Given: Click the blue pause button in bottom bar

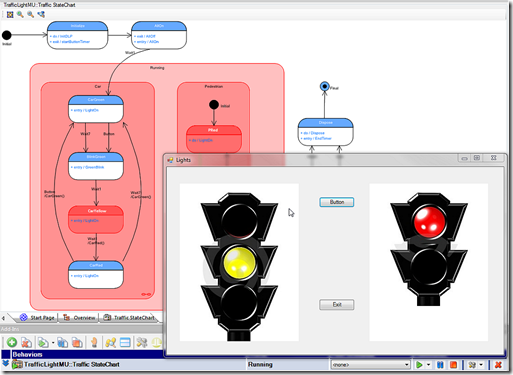Looking at the screenshot, I should click(x=440, y=365).
